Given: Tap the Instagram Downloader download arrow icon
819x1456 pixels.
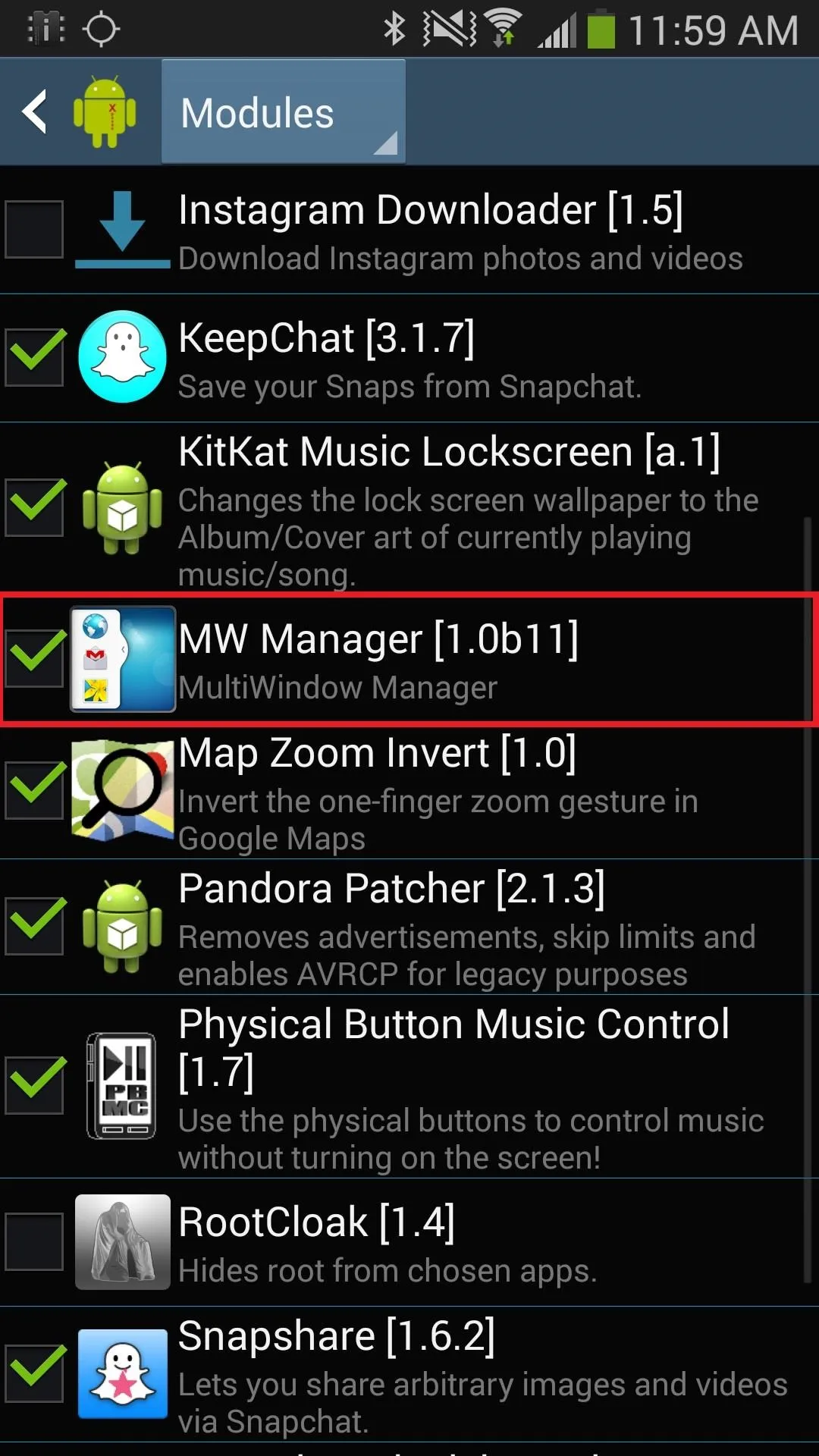Looking at the screenshot, I should click(122, 229).
